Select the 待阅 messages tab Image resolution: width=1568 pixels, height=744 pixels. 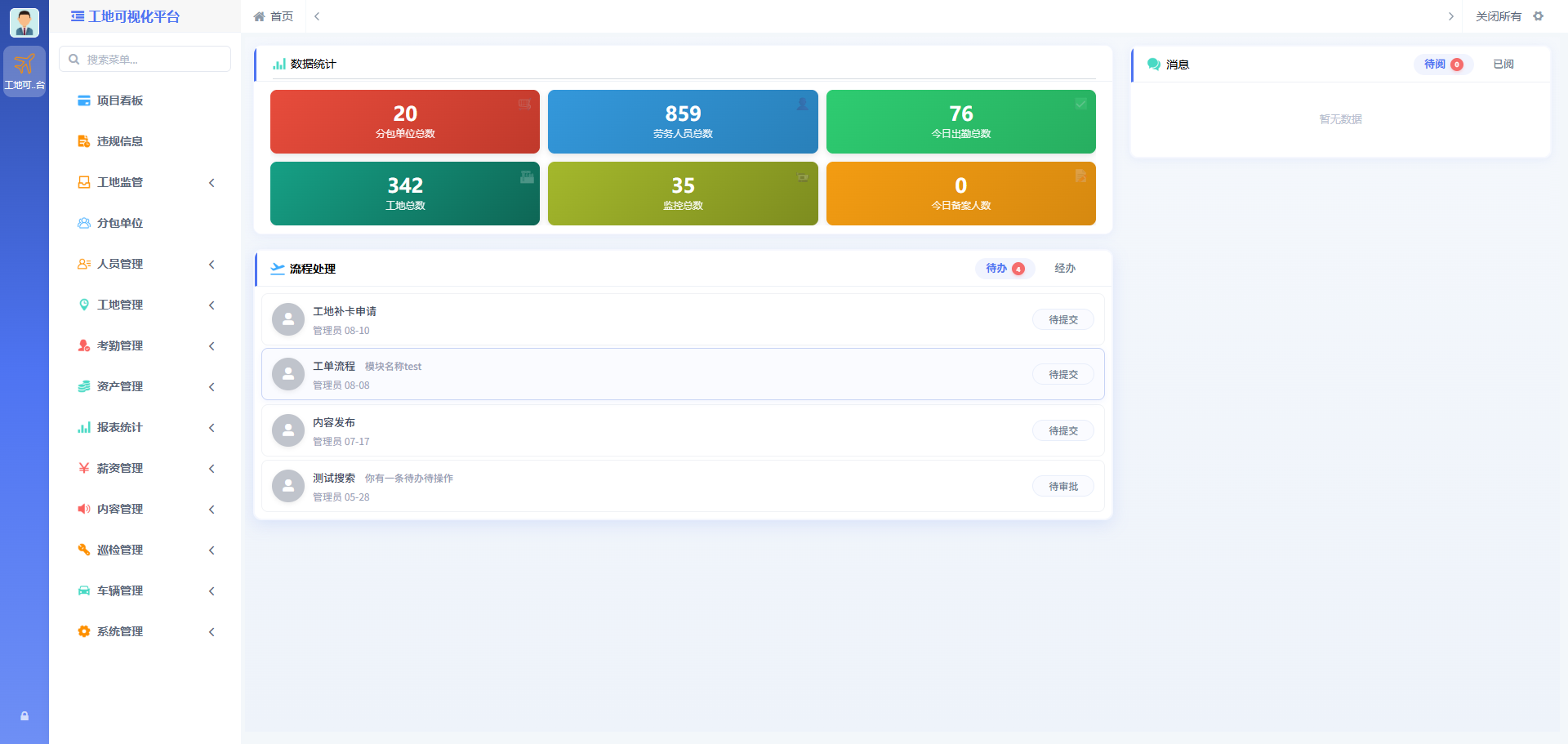pyautogui.click(x=1444, y=65)
